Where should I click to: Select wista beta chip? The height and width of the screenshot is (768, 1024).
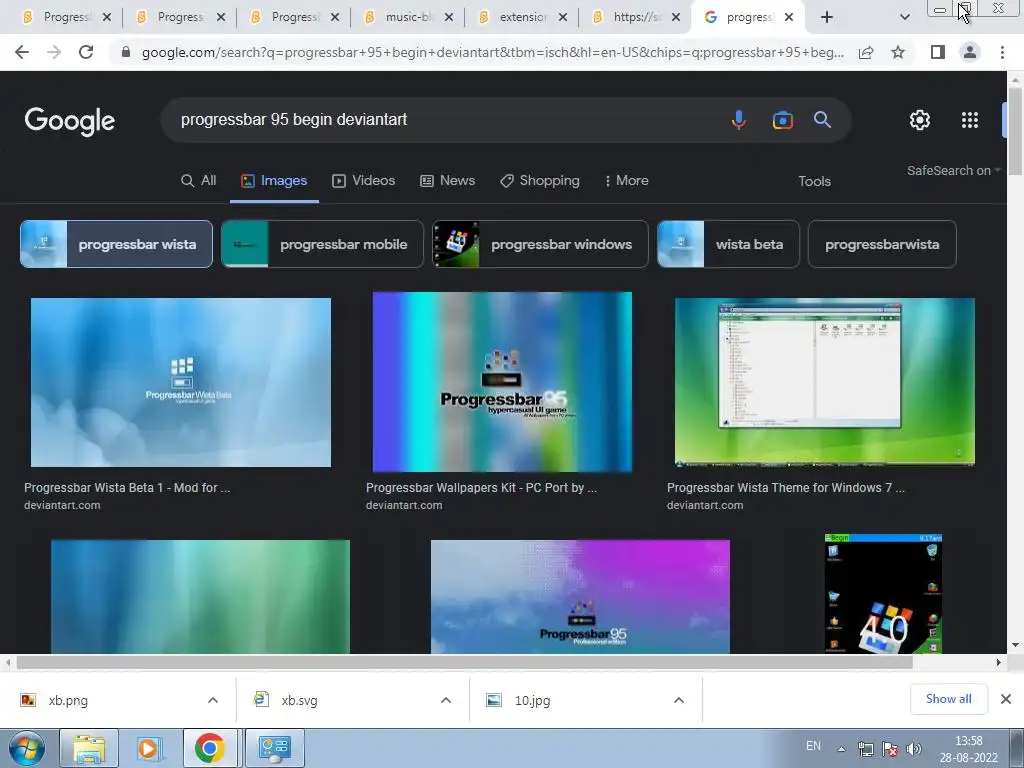tap(728, 244)
